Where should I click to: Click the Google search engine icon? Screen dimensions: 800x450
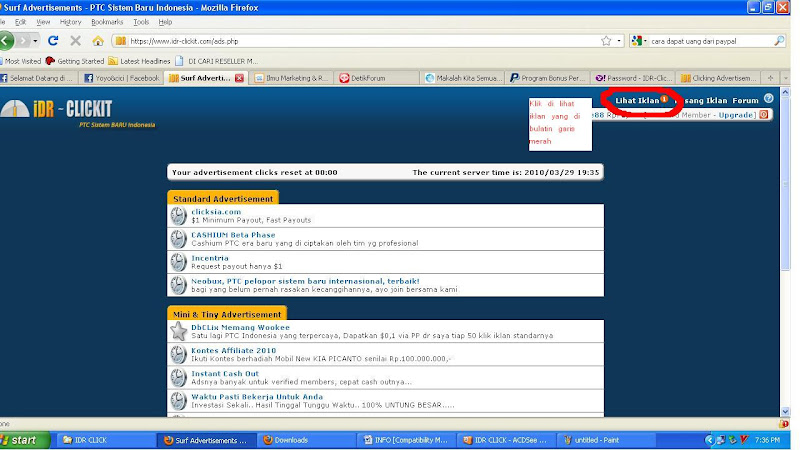(636, 41)
